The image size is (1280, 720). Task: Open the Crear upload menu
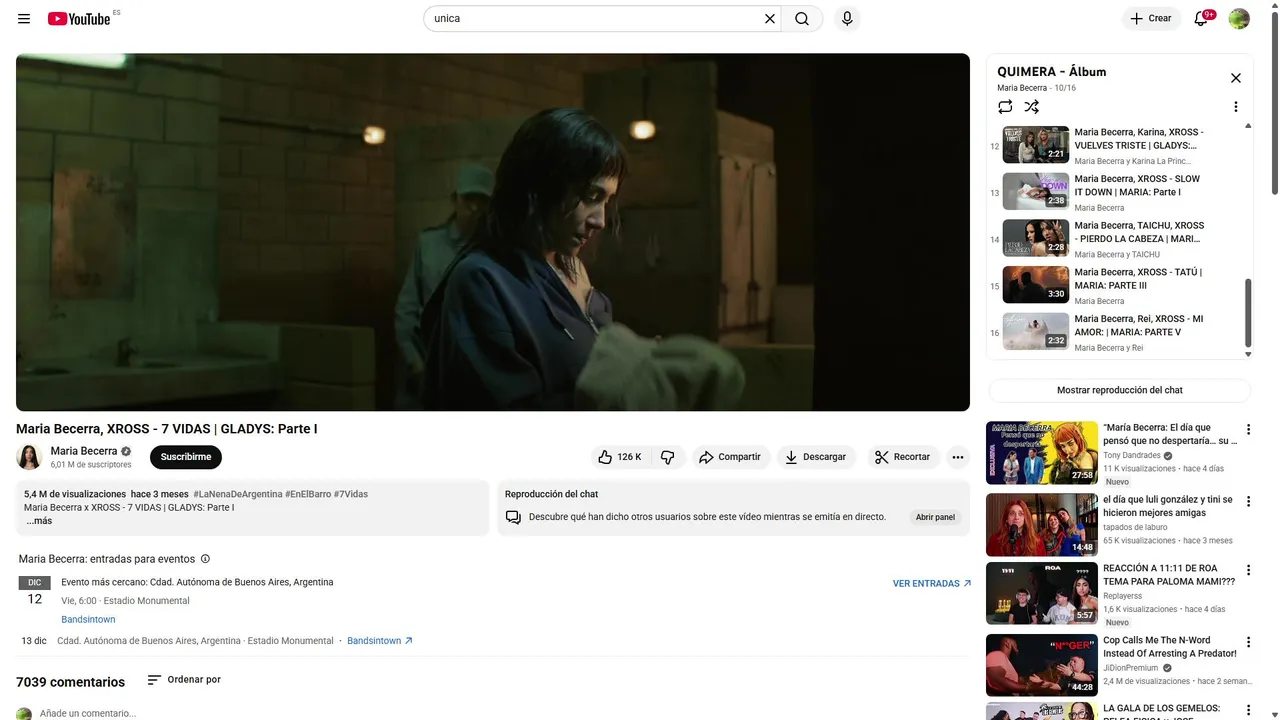1151,19
